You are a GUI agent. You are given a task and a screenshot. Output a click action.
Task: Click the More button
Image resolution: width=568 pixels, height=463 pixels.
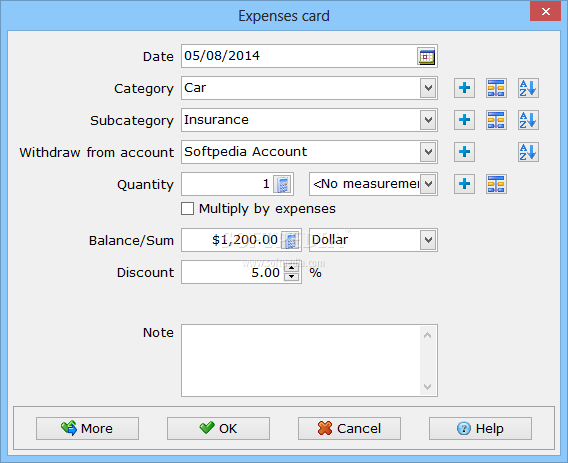pos(87,429)
